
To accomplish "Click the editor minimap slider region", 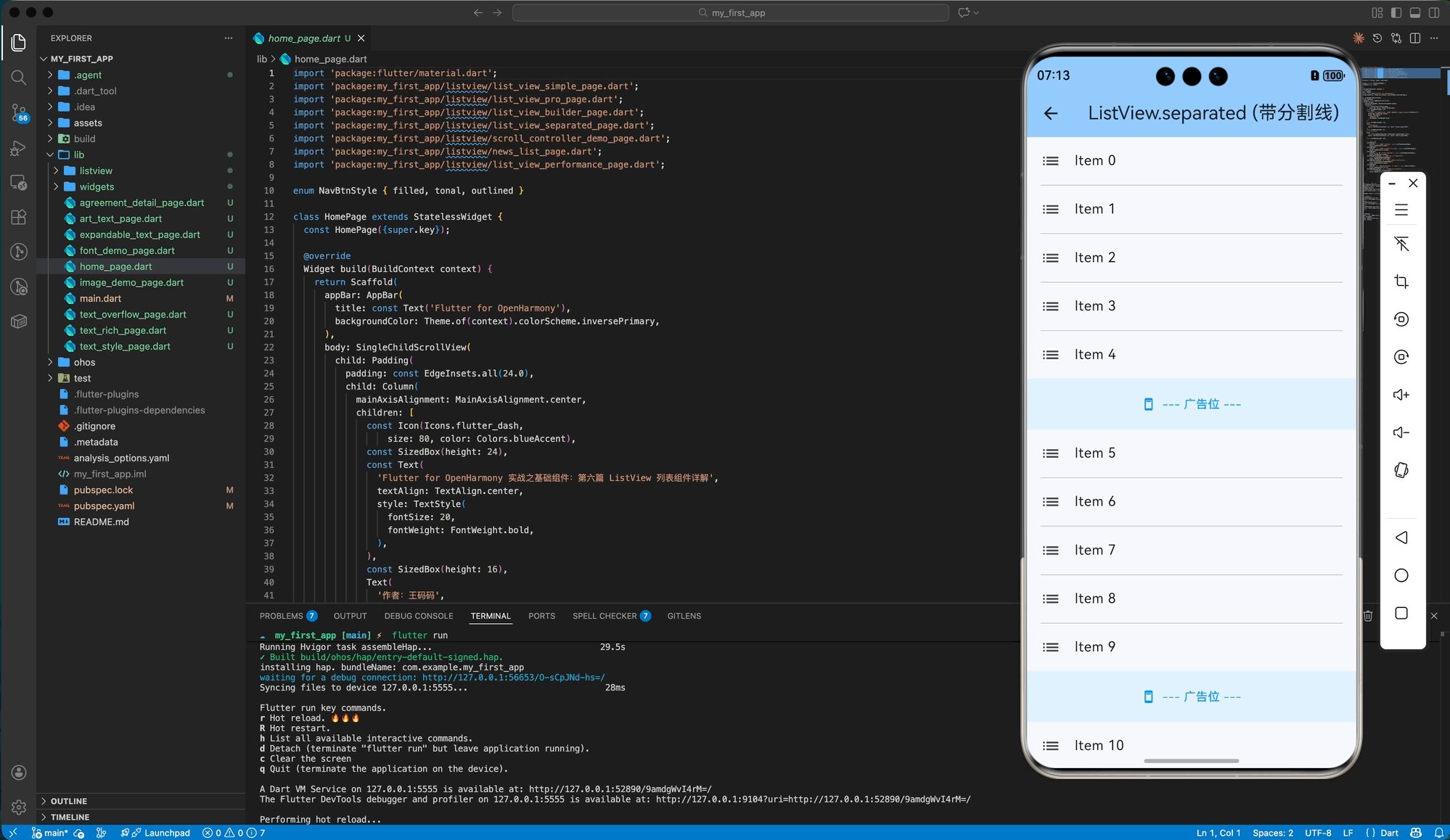I will coord(1401,73).
